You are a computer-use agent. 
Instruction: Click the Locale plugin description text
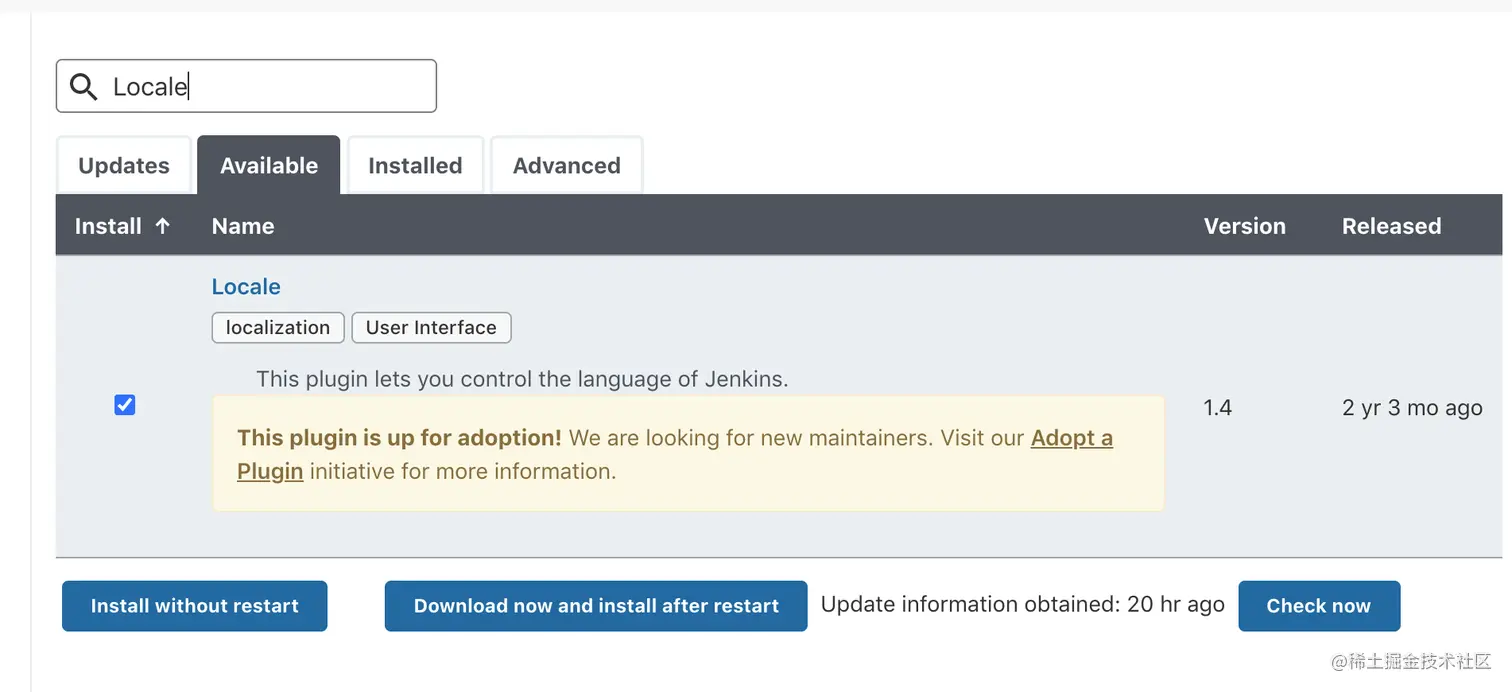pyautogui.click(x=522, y=379)
